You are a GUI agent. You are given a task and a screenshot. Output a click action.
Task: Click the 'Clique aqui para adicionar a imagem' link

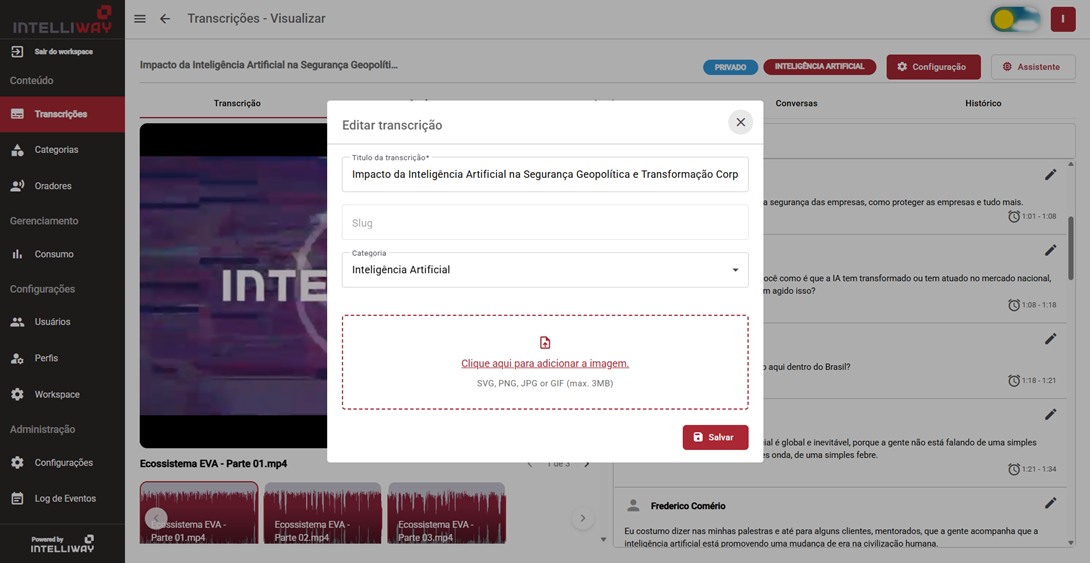tap(545, 364)
